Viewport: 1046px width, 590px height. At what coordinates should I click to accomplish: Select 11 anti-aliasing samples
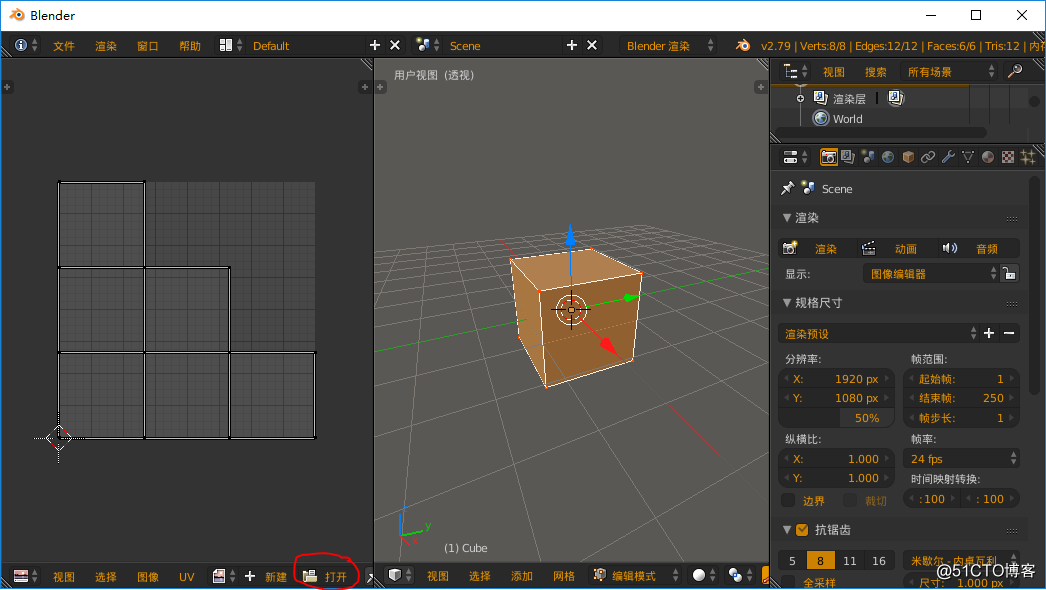click(x=849, y=561)
